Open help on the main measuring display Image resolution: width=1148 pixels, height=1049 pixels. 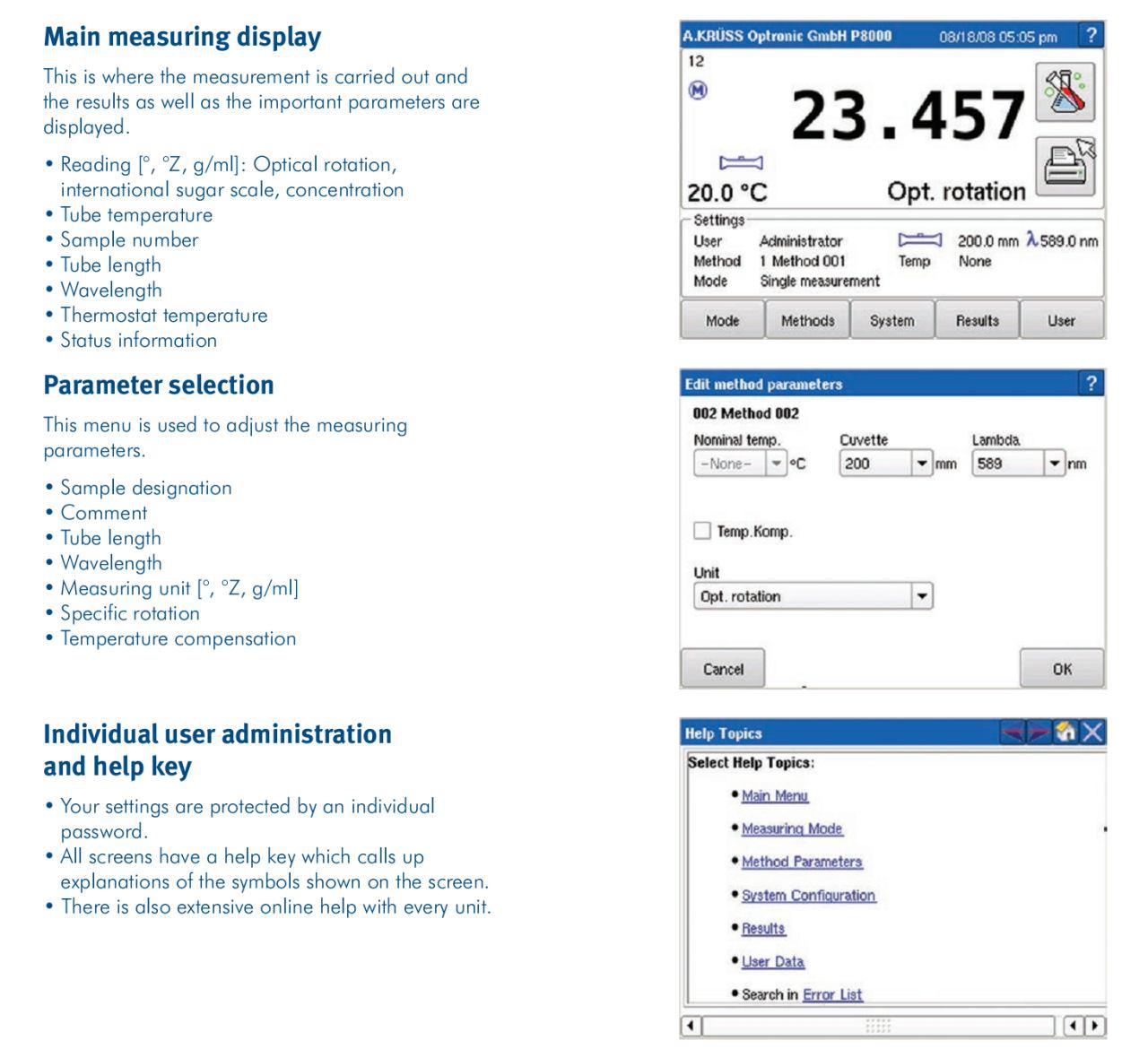click(1091, 36)
